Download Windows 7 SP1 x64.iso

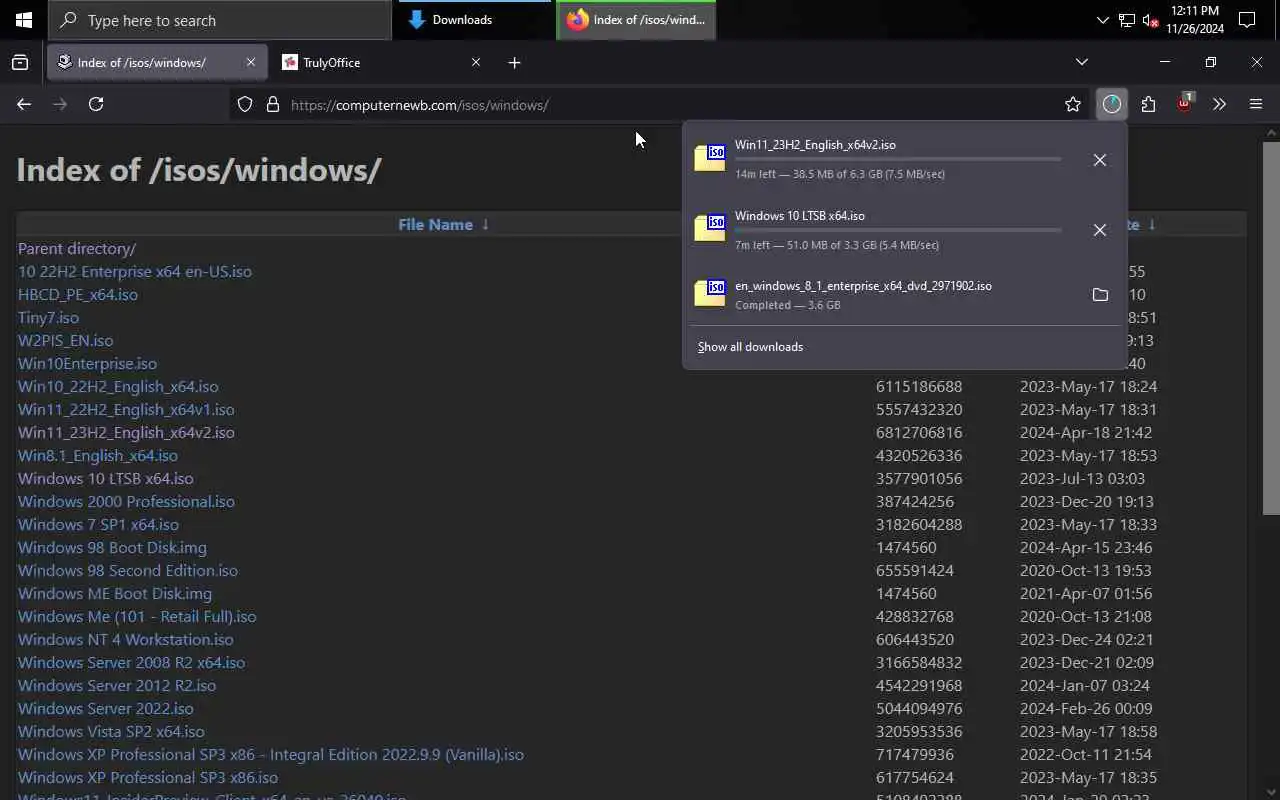coord(98,524)
